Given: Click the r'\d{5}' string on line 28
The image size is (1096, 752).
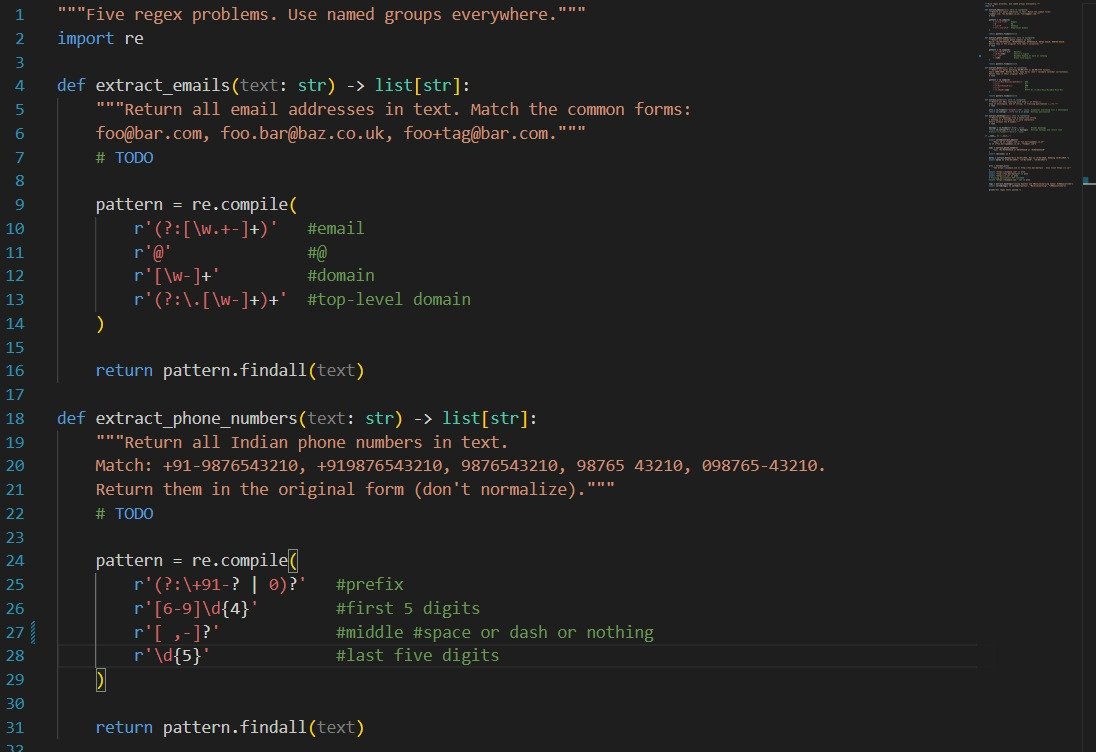Looking at the screenshot, I should [172, 656].
